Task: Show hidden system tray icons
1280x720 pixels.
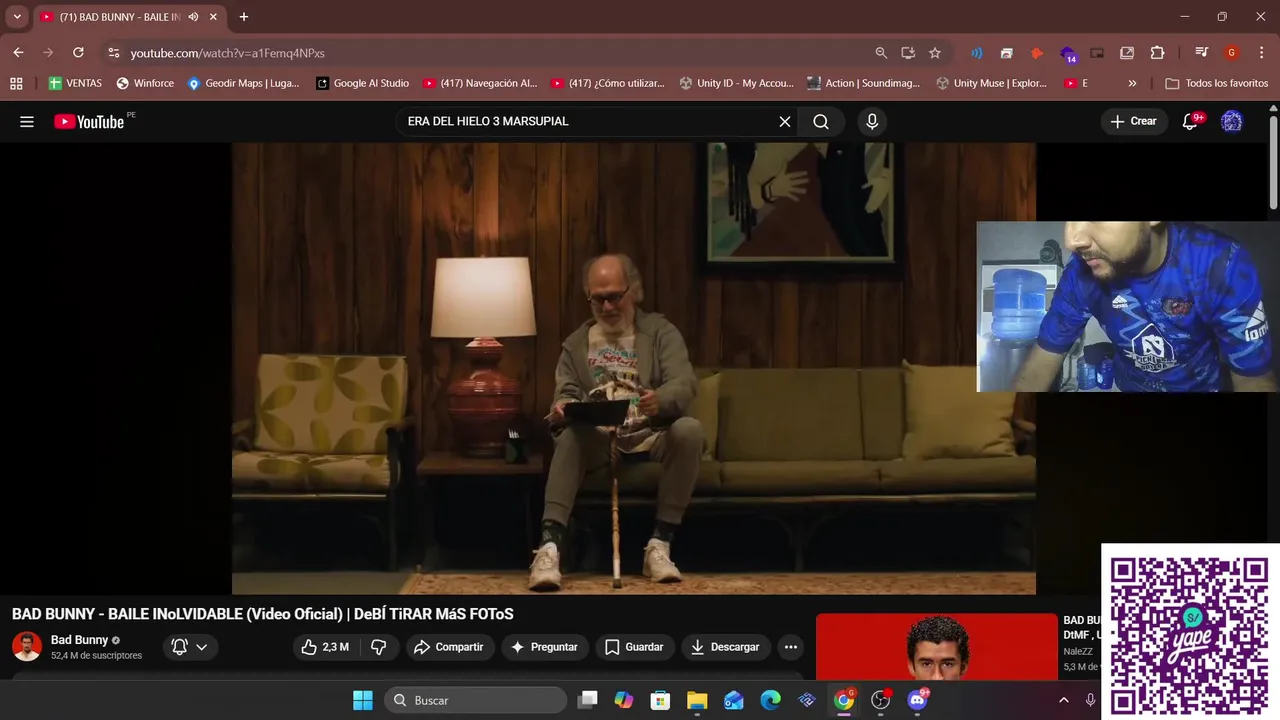Action: coord(1063,700)
